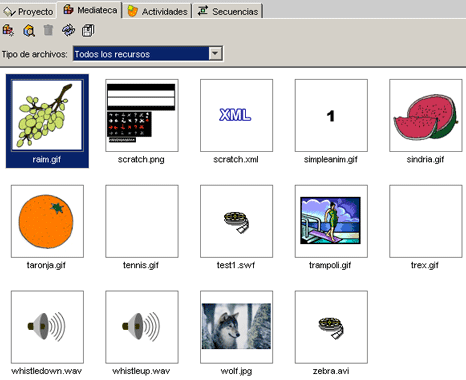Click the export media files icon
This screenshot has width=466, height=380.
[88, 30]
